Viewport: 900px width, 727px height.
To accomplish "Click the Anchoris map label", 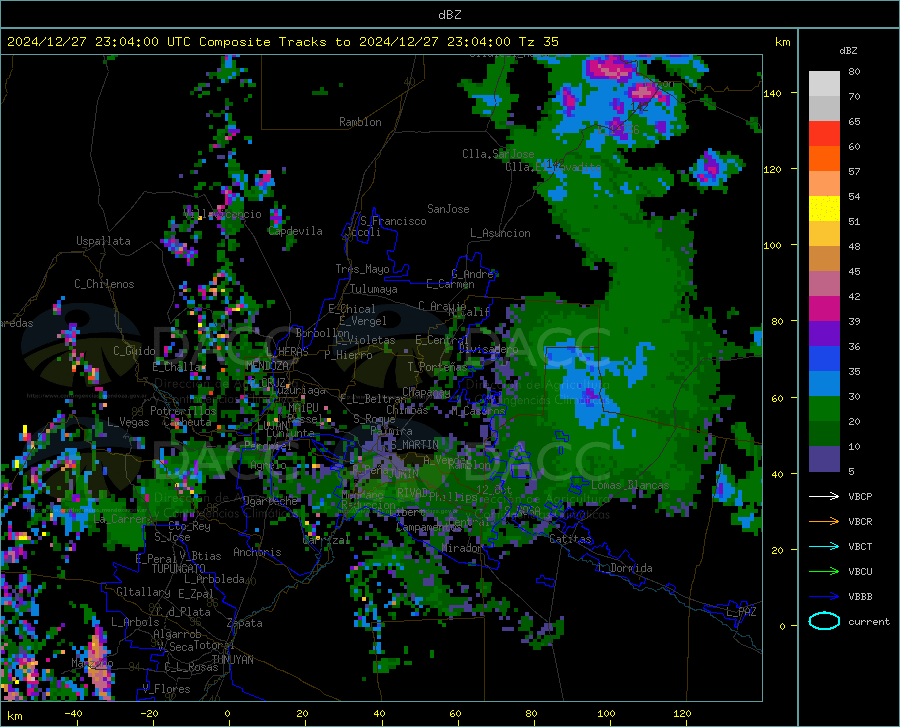I will pos(257,552).
